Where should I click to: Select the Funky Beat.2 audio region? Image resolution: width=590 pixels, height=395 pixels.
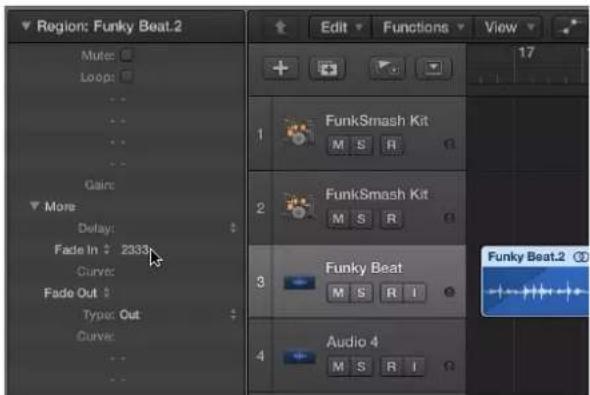(535, 282)
